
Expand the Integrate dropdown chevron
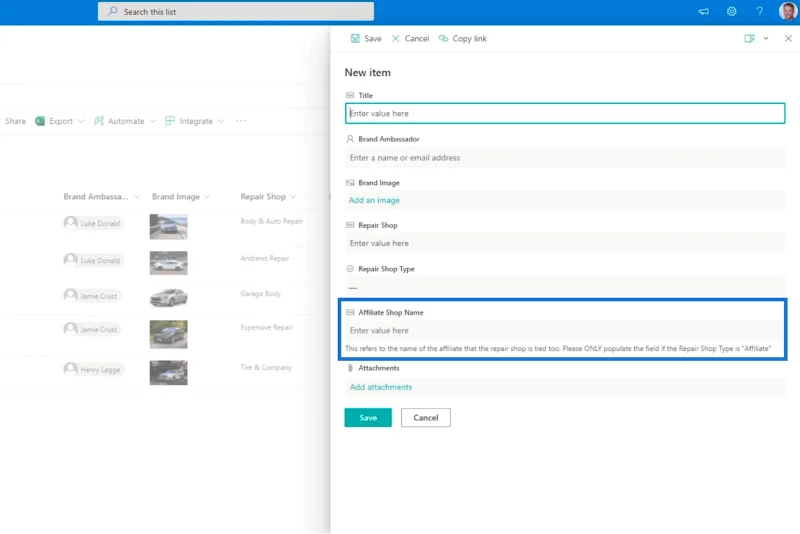click(x=221, y=121)
